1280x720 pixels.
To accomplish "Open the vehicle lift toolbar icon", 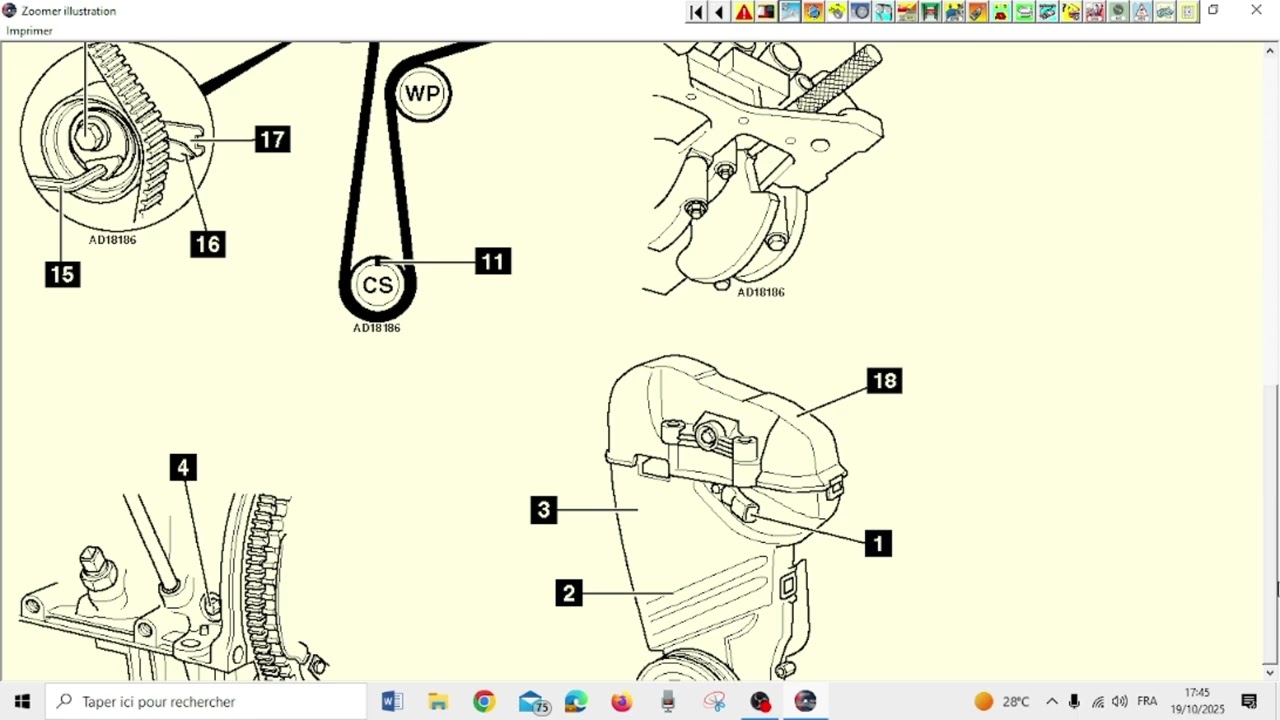I will [930, 12].
